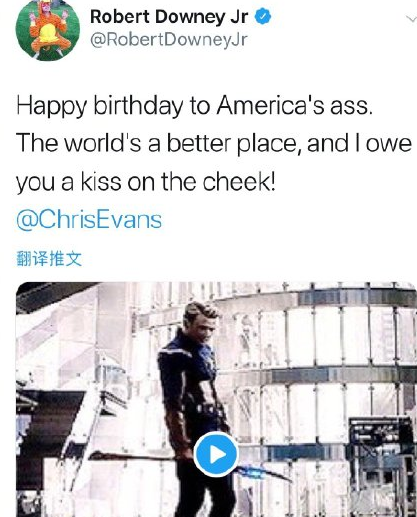Open the @ChrisEvans mention link
Viewport: 417px width, 517px height.
tap(89, 220)
